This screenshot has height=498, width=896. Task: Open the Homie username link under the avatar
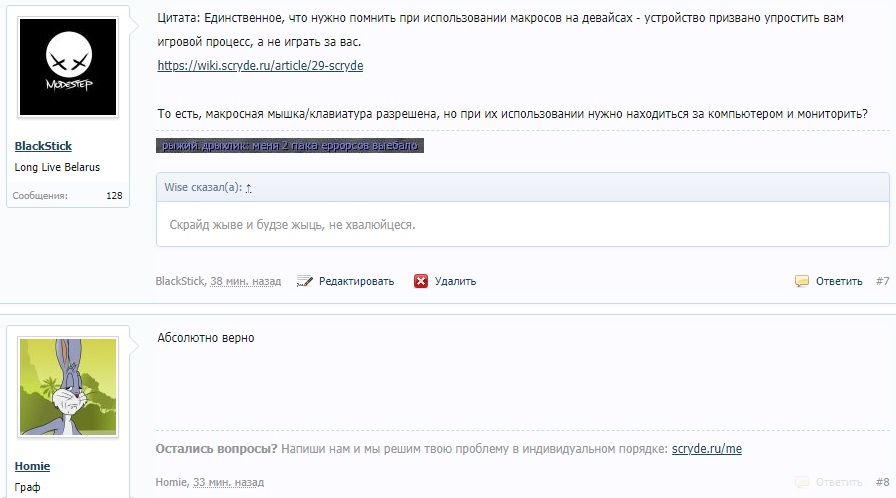tap(32, 466)
